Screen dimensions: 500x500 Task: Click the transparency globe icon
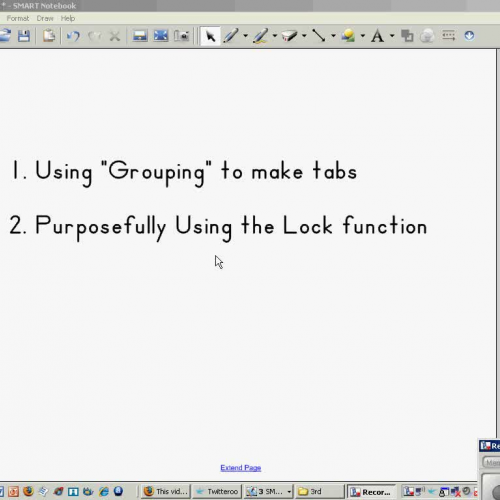tap(427, 36)
